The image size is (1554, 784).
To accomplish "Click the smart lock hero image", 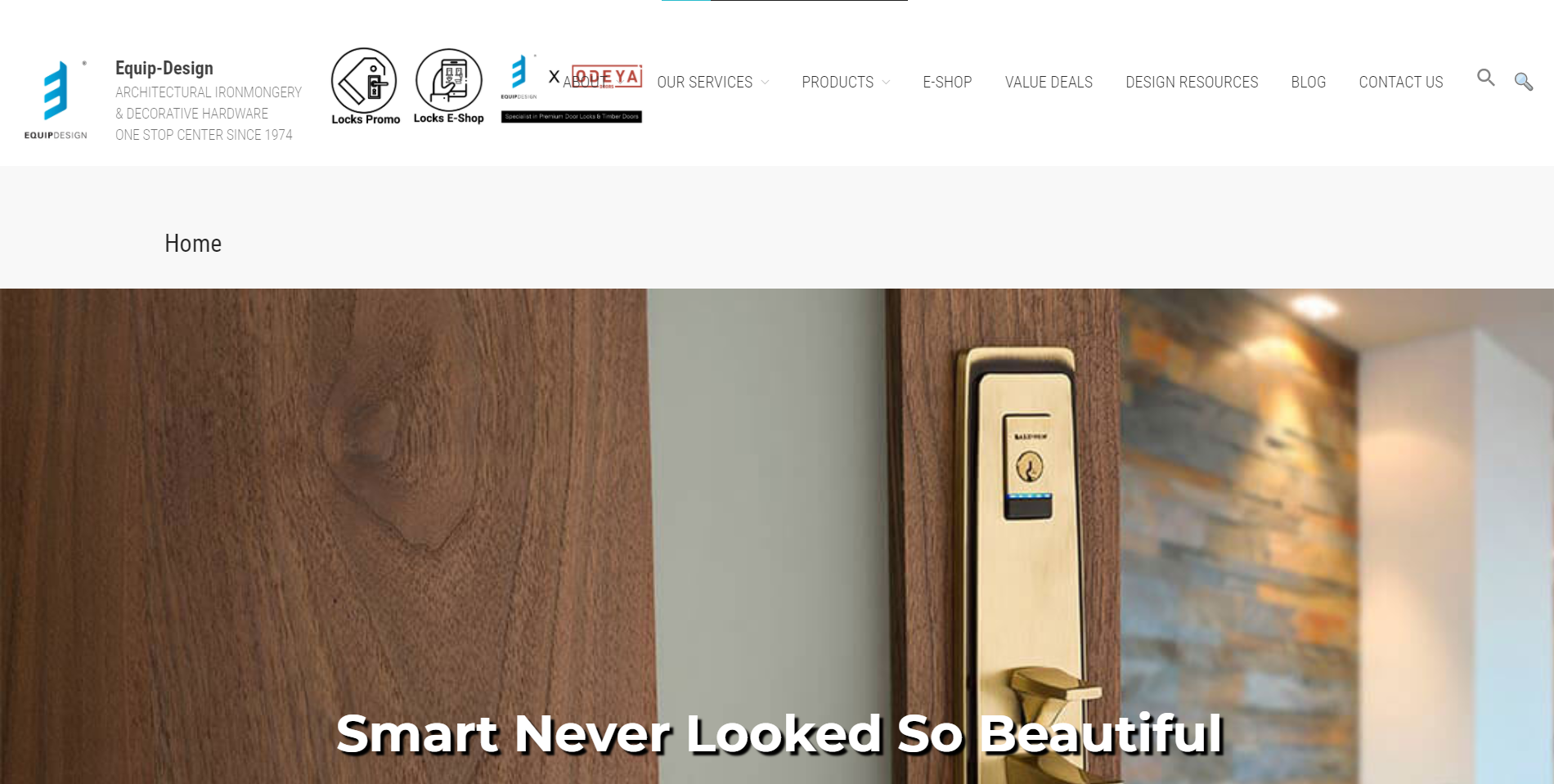I will (777, 536).
